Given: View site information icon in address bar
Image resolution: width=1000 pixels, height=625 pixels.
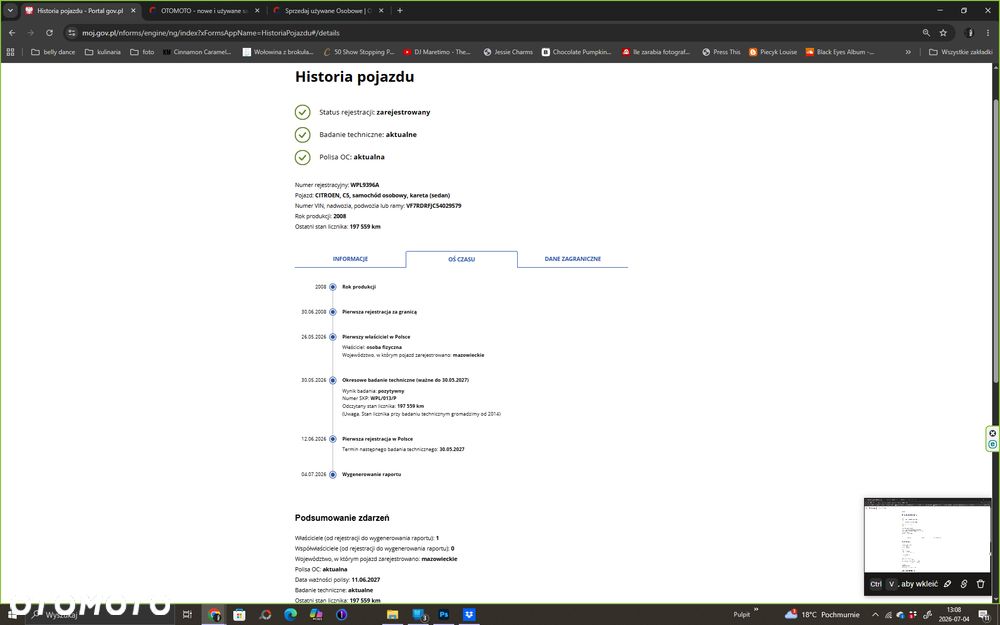Looking at the screenshot, I should (71, 33).
